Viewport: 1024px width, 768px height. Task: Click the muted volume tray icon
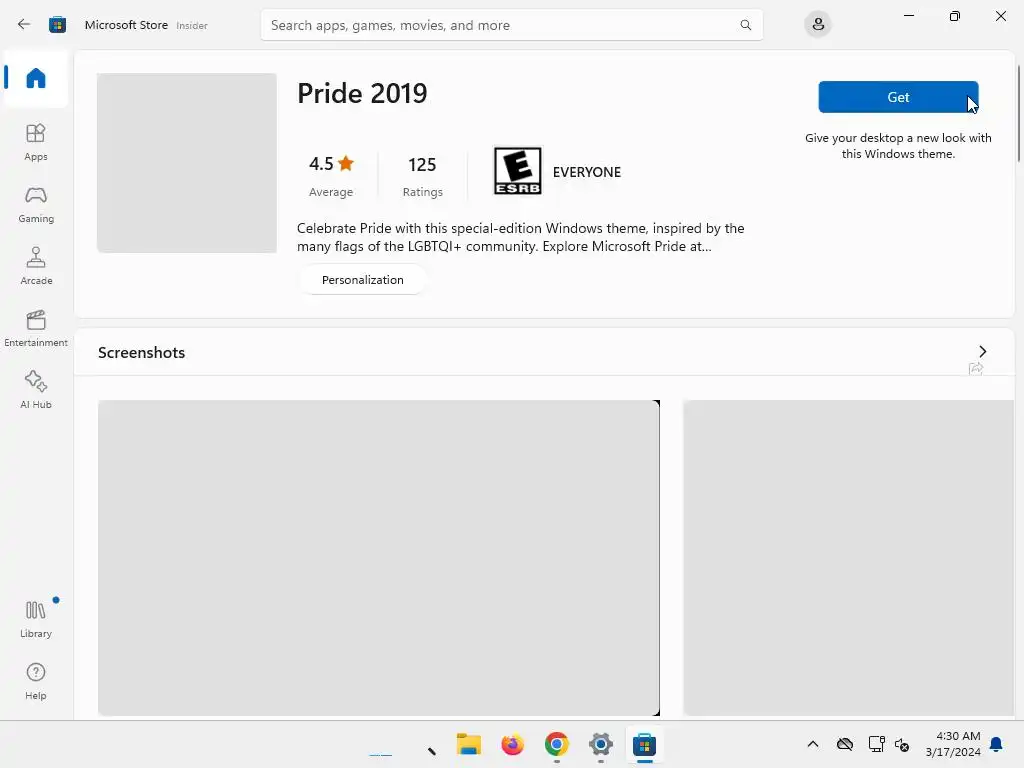point(903,744)
